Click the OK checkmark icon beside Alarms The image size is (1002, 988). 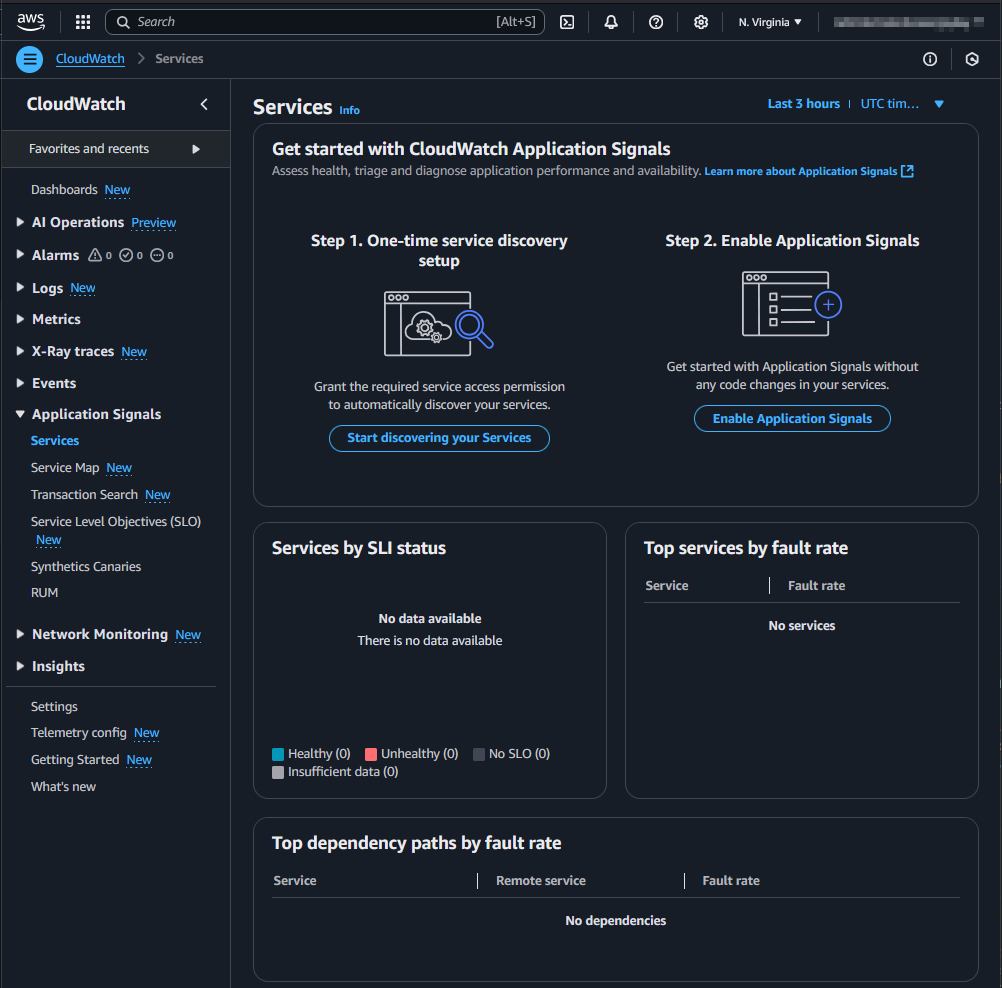pyautogui.click(x=123, y=255)
